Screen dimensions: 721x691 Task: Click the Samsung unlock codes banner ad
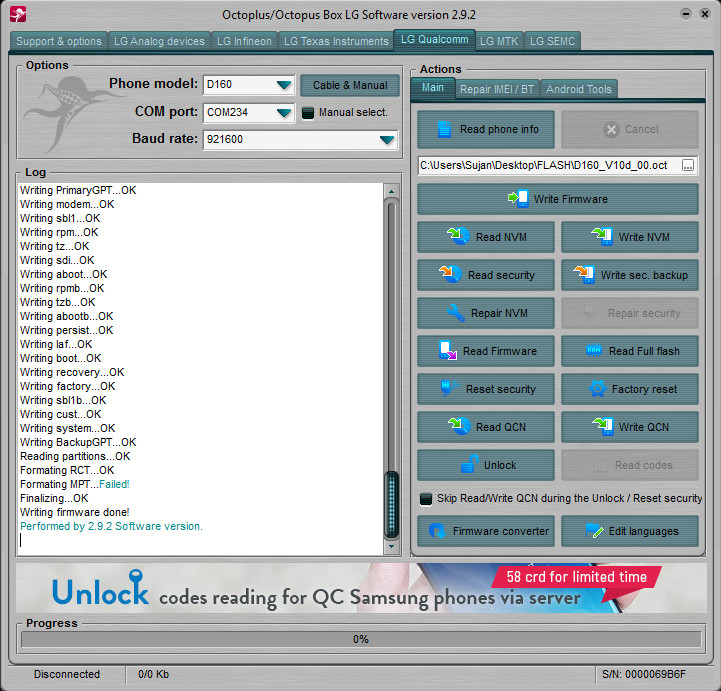[361, 588]
